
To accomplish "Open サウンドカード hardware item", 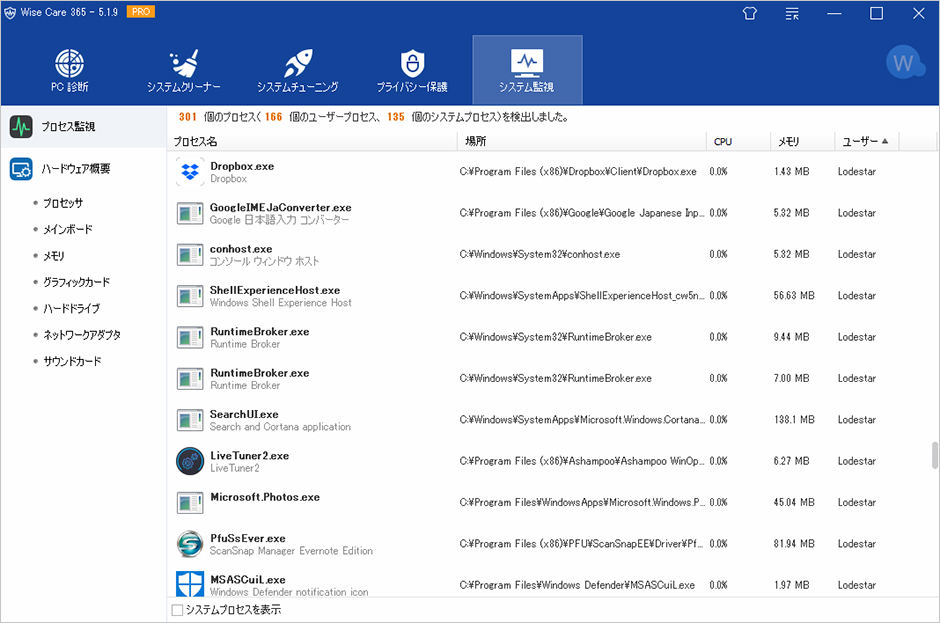I will 72,362.
